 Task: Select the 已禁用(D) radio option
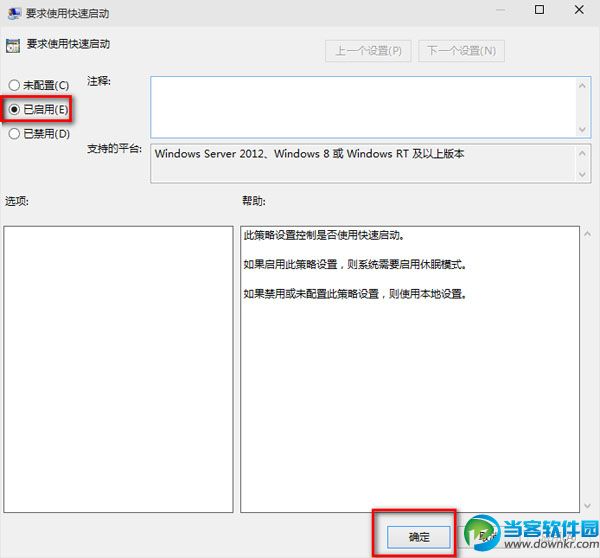coord(39,134)
